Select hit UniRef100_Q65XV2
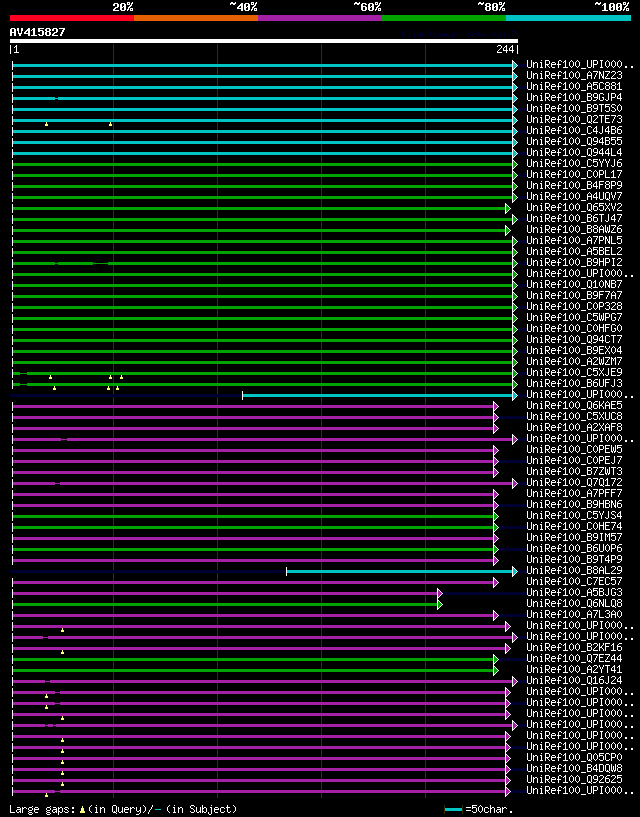 (x=574, y=207)
